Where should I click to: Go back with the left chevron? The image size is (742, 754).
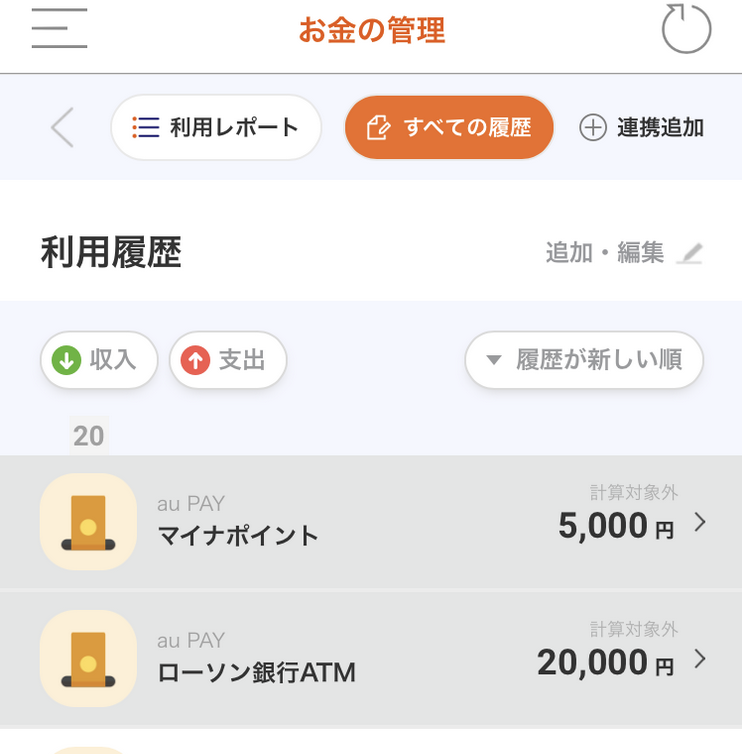click(x=63, y=127)
